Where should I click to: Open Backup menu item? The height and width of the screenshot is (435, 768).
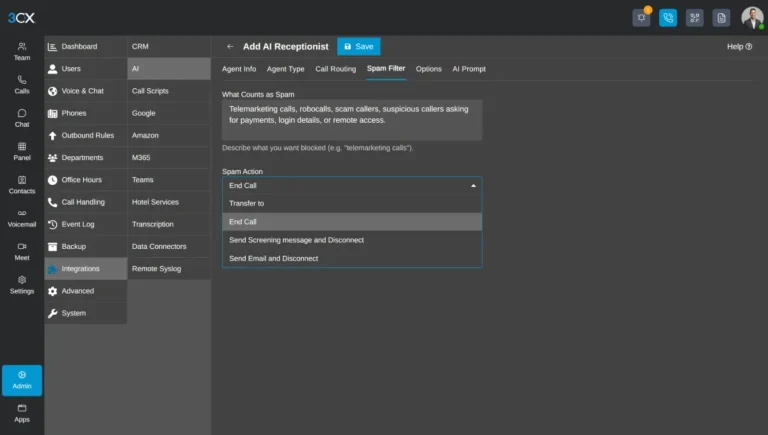[x=86, y=246]
